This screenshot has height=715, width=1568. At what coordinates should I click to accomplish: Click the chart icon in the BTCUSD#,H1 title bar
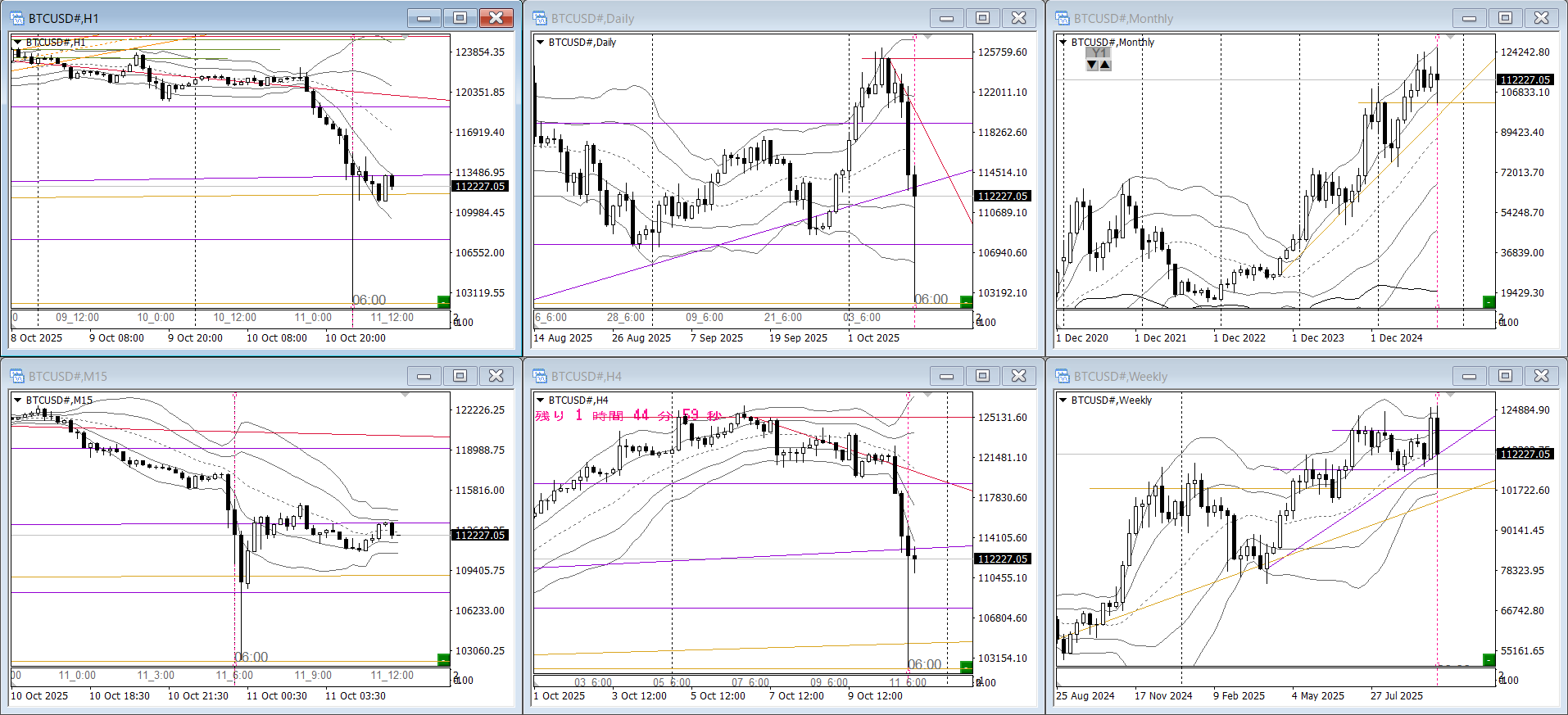click(x=17, y=18)
